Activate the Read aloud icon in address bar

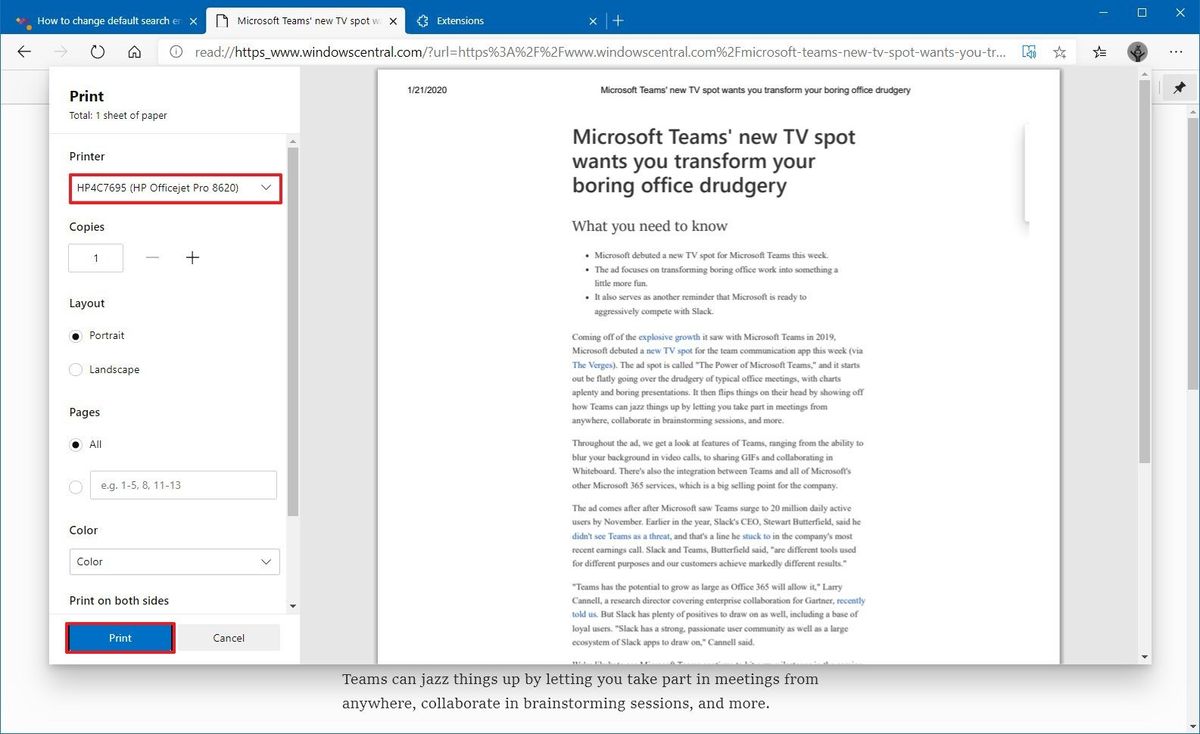(x=1029, y=51)
